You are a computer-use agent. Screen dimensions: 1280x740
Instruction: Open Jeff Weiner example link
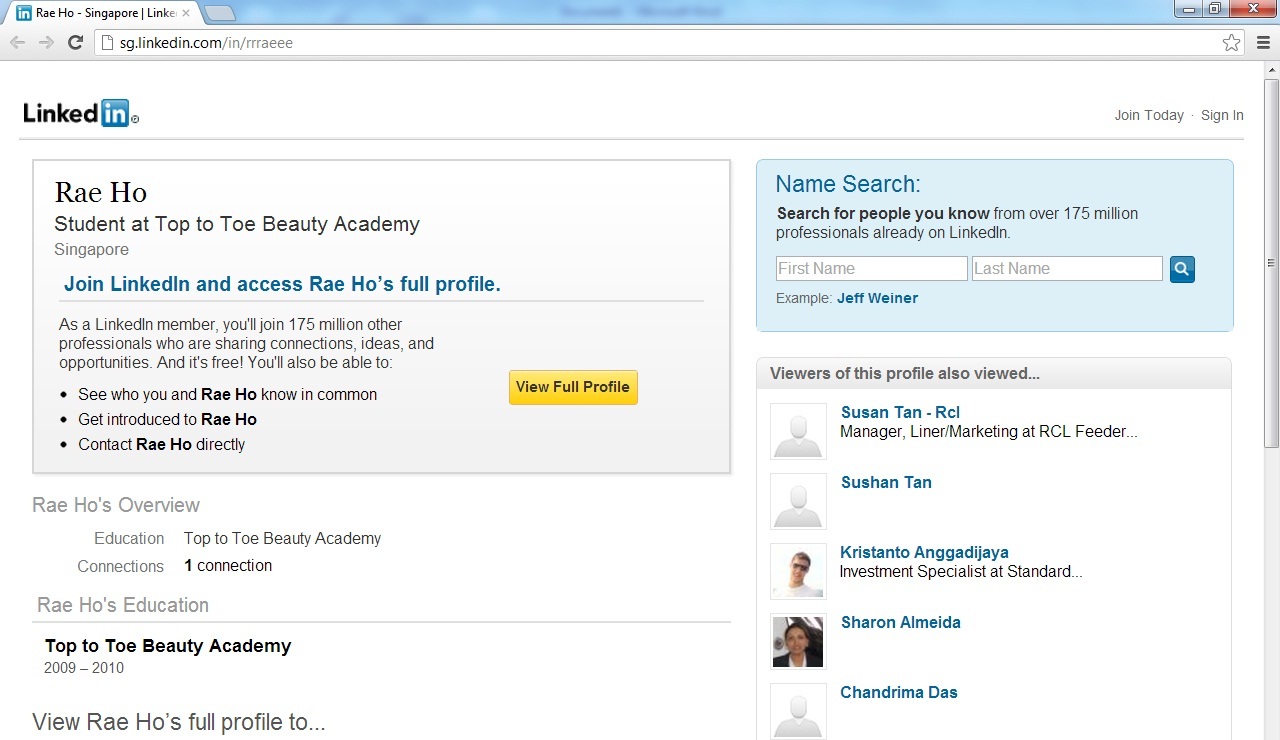[x=877, y=298]
